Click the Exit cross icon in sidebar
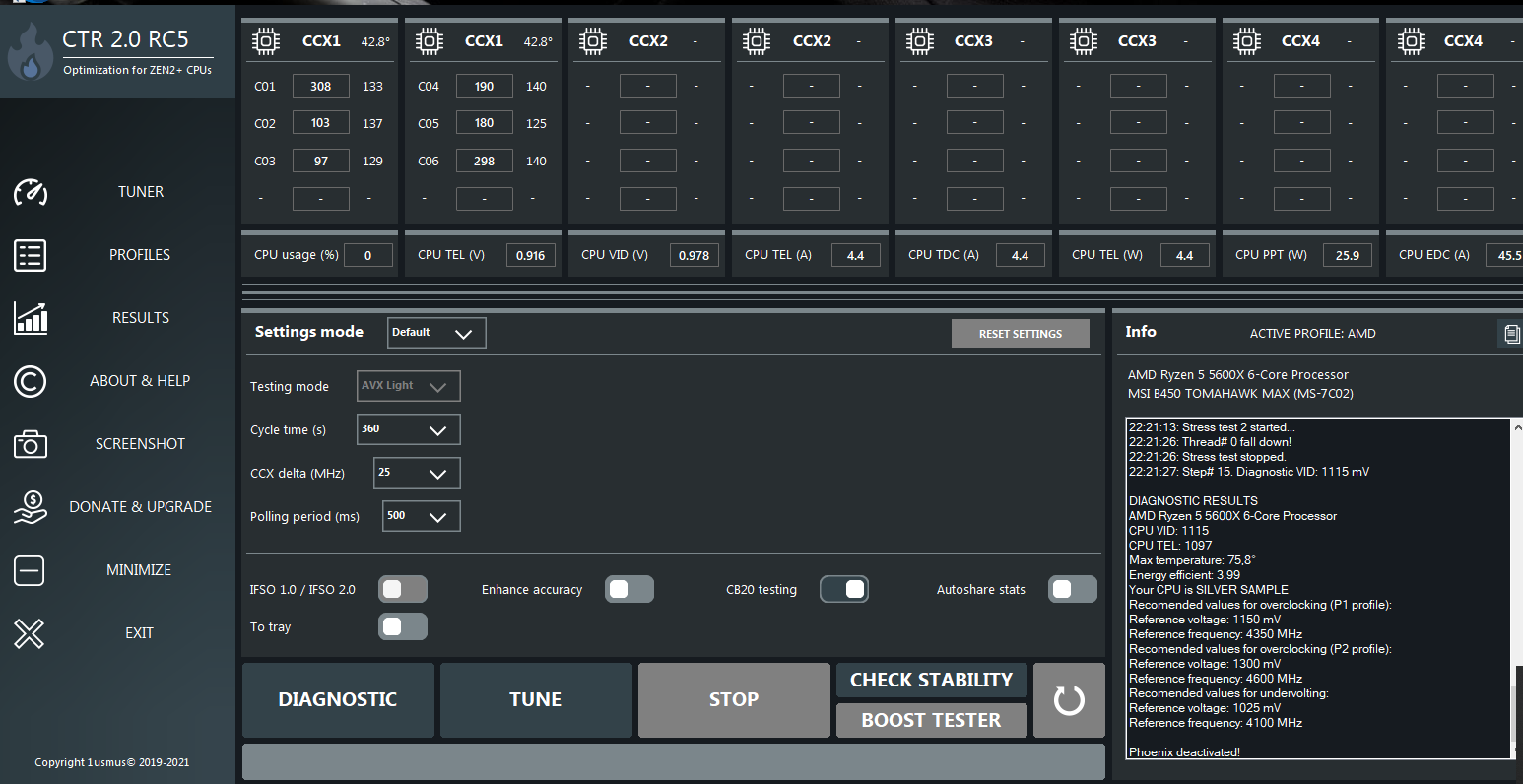 pos(30,633)
